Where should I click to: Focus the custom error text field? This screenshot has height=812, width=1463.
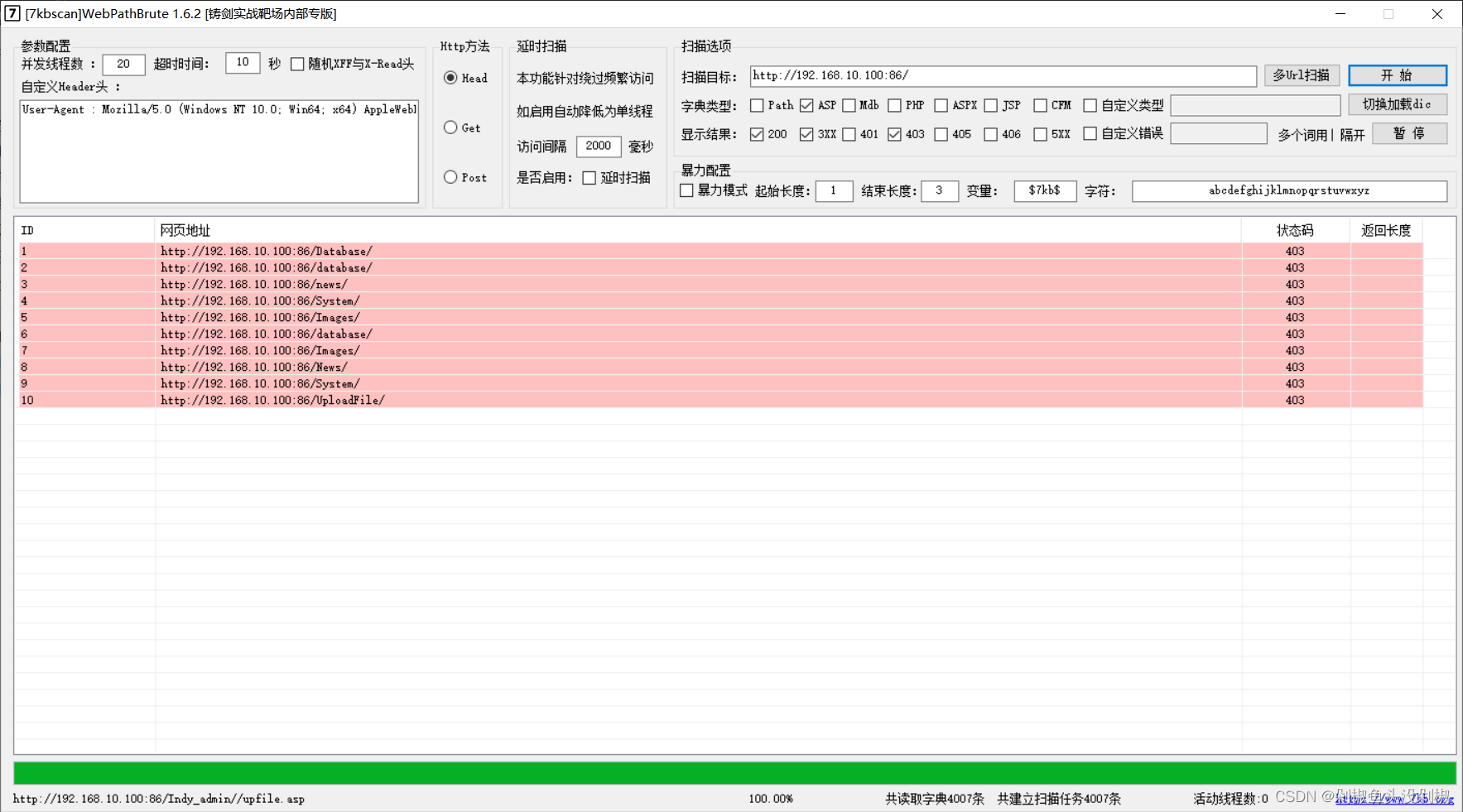click(1218, 133)
